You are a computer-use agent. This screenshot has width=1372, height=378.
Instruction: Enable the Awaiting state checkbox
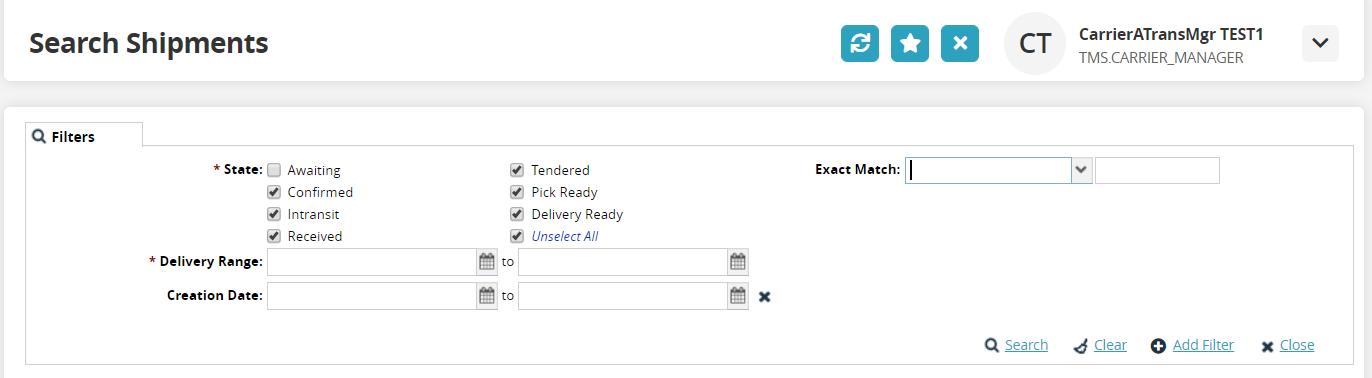[x=274, y=170]
